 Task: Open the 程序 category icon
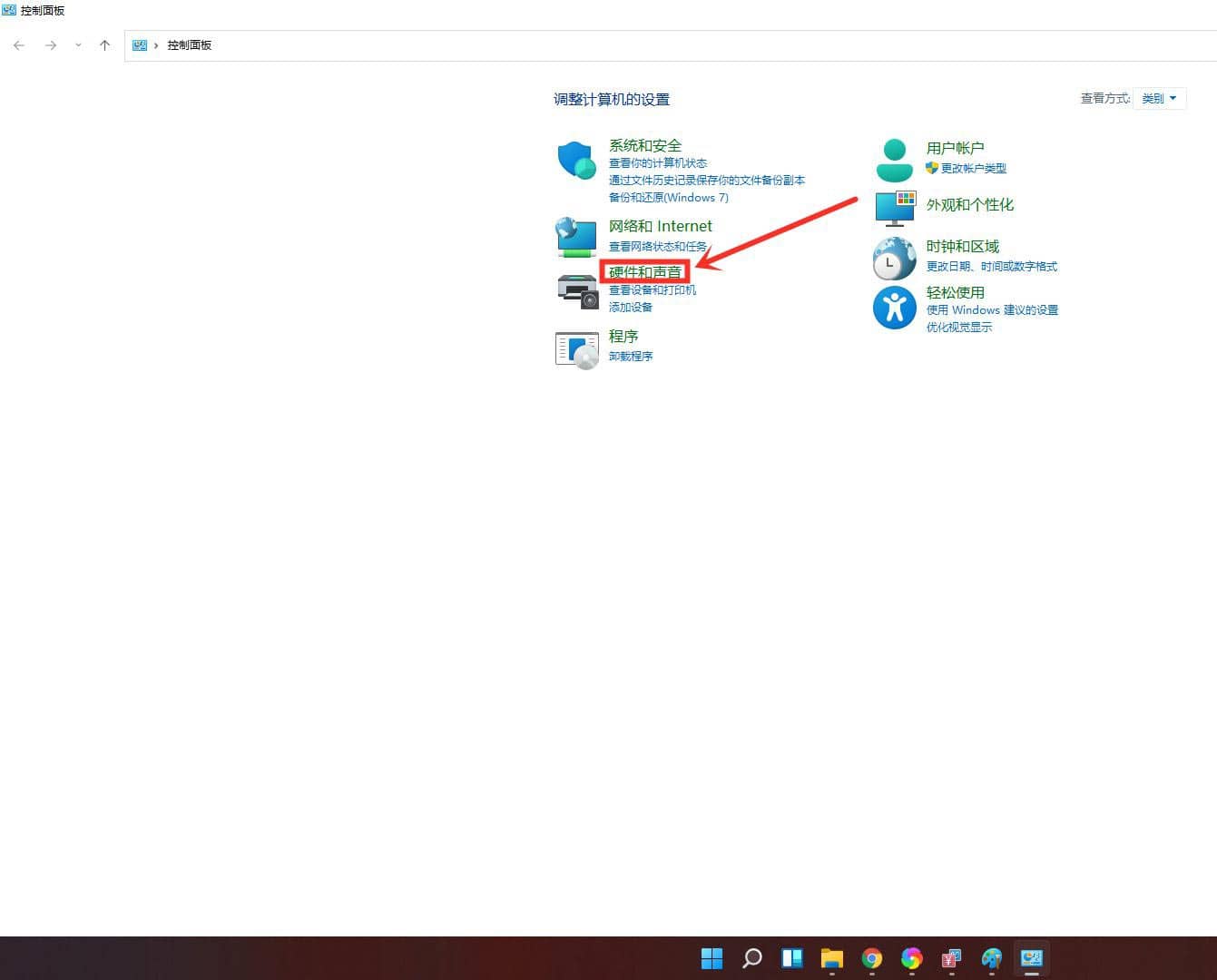575,348
